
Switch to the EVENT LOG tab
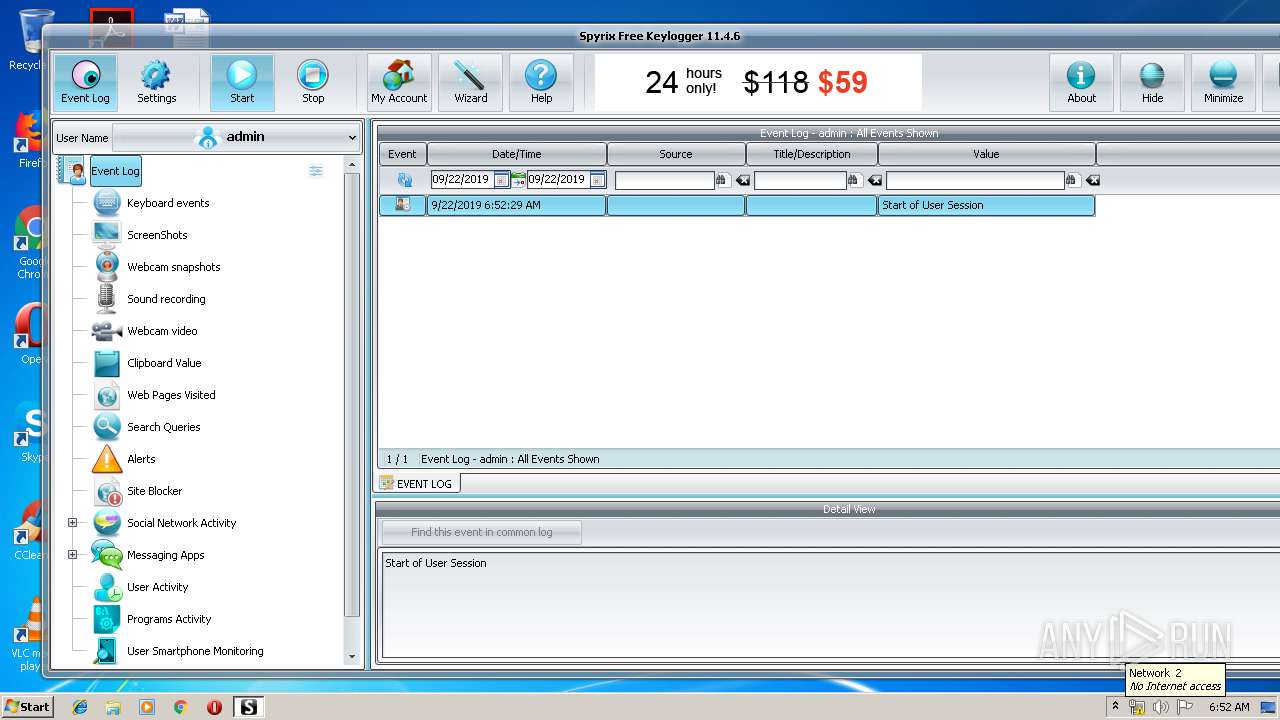click(417, 484)
